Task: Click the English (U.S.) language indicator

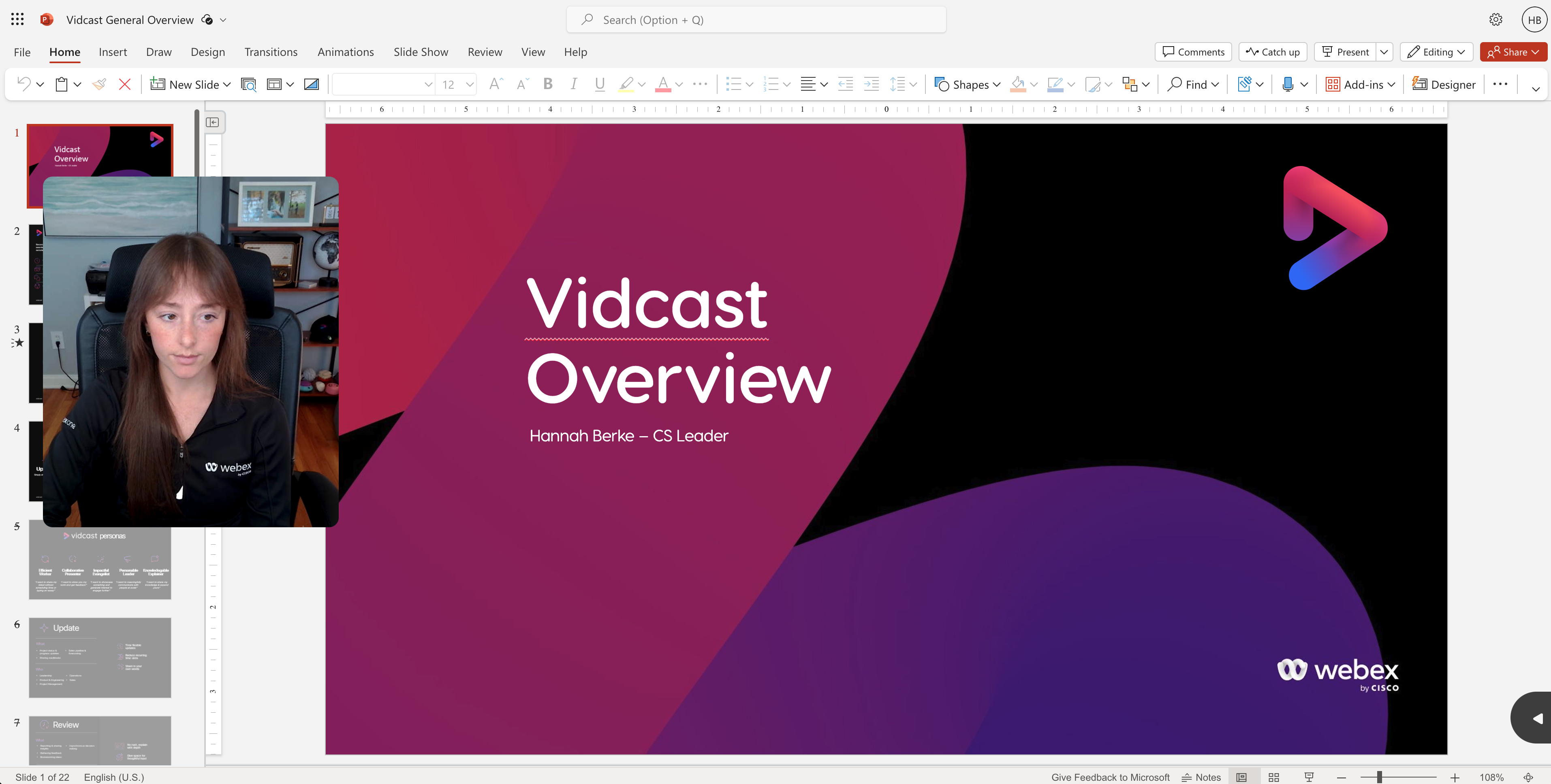Action: click(x=114, y=778)
